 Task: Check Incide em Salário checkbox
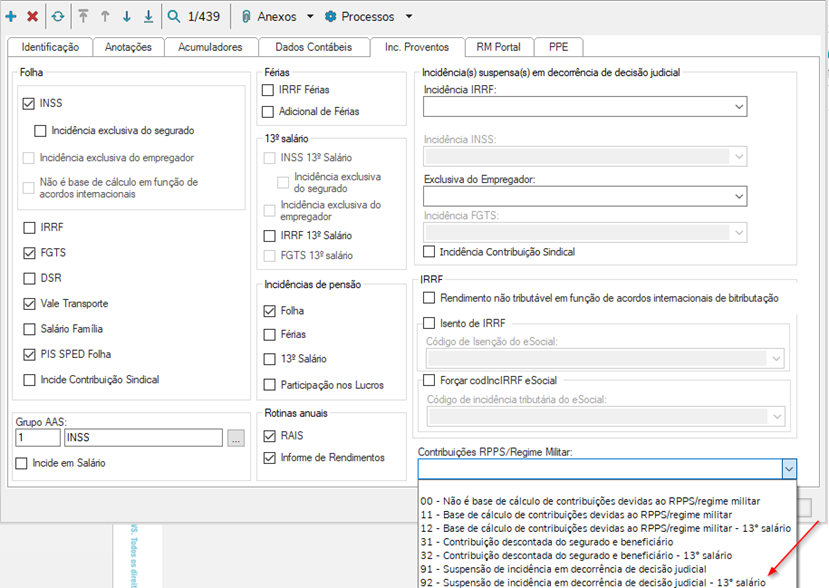[x=21, y=463]
